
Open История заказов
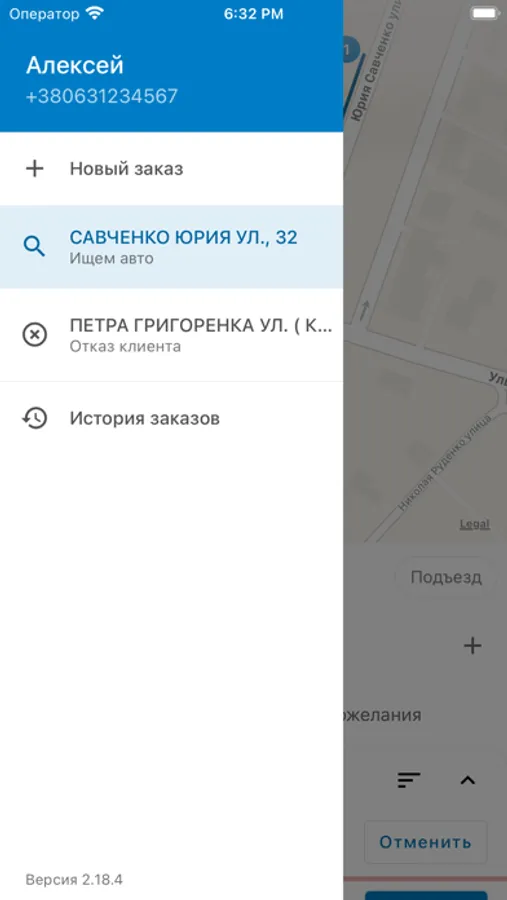(x=172, y=418)
